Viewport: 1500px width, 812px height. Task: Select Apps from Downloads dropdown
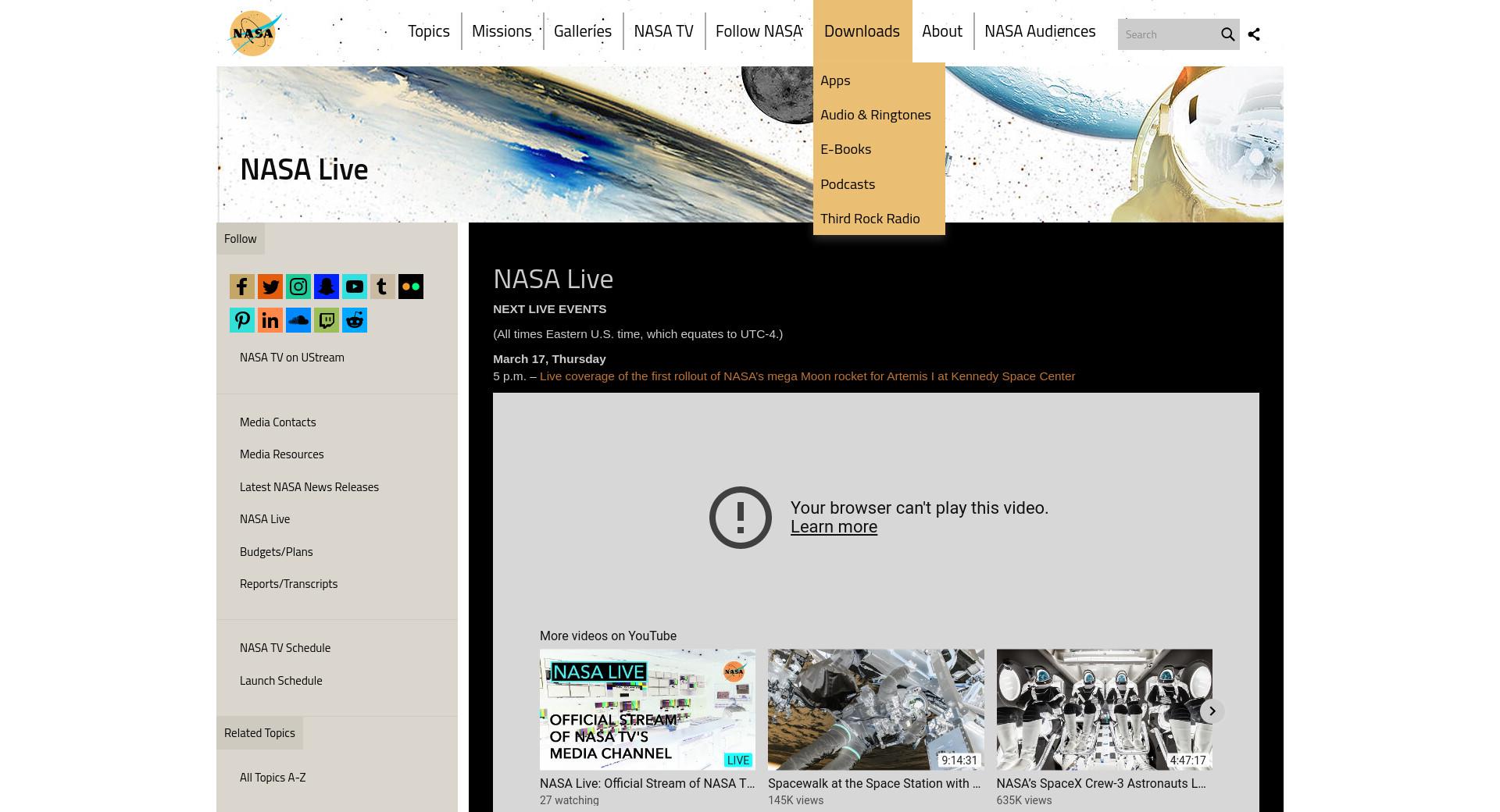tap(879, 80)
